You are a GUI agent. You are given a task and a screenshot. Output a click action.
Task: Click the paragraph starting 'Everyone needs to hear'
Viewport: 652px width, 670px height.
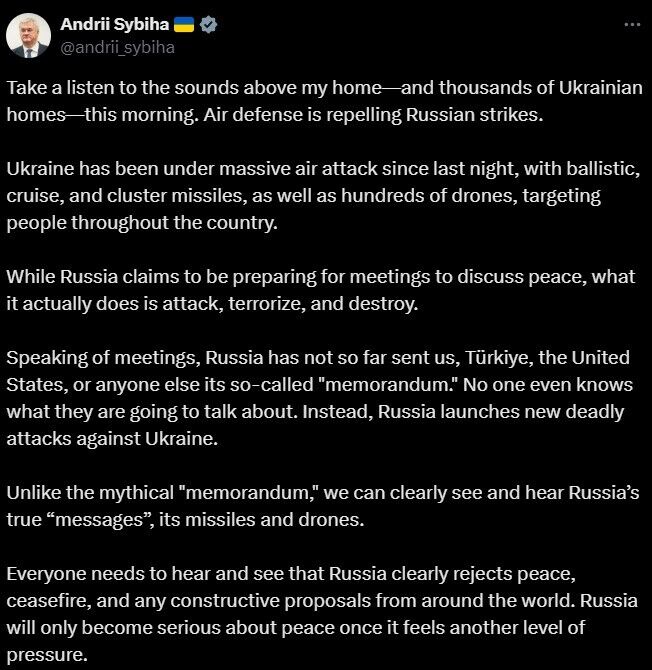point(322,614)
